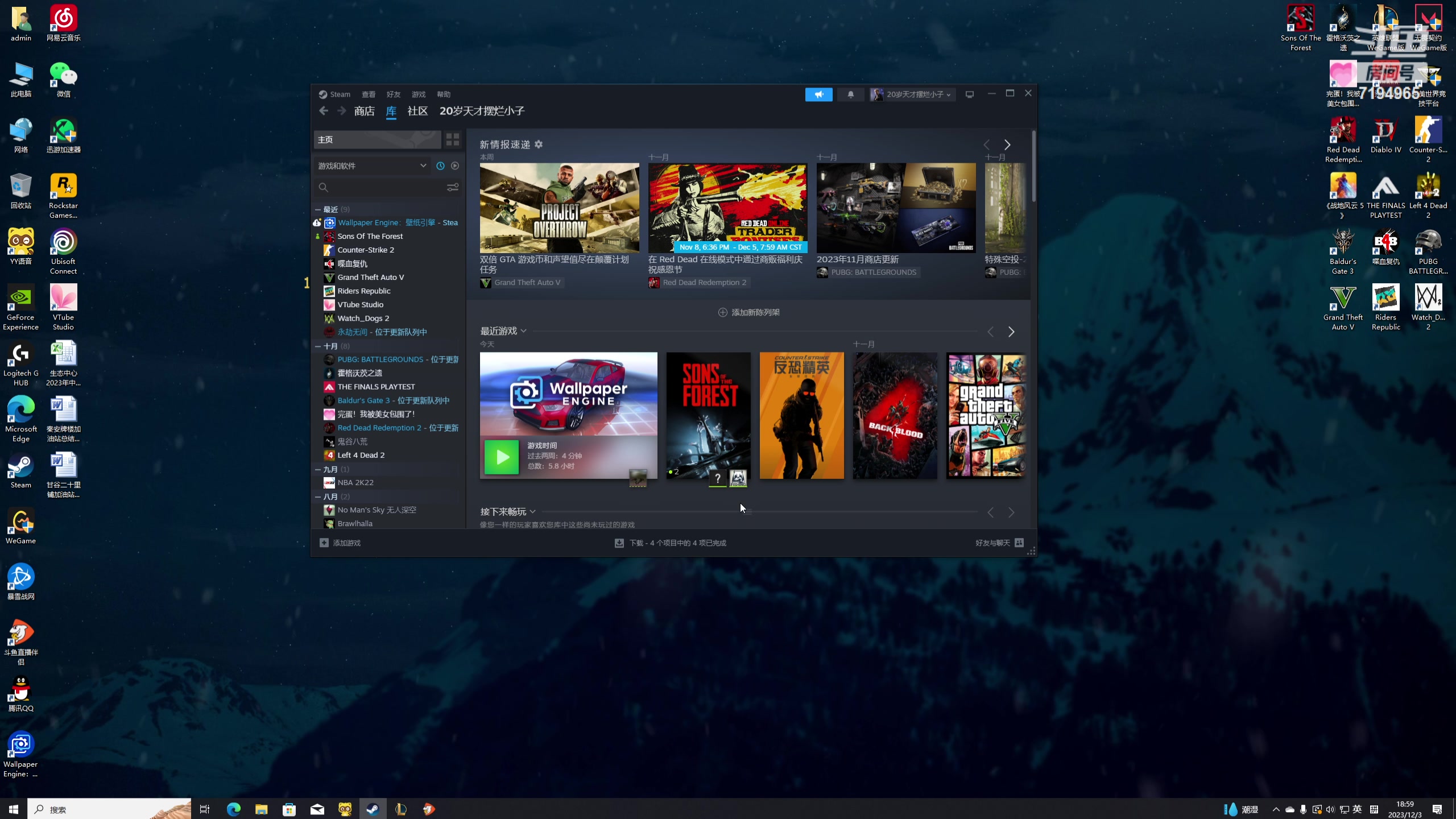Select THE FINALS PLAYTEST desktop shortcut
The height and width of the screenshot is (819, 1456).
(1385, 196)
